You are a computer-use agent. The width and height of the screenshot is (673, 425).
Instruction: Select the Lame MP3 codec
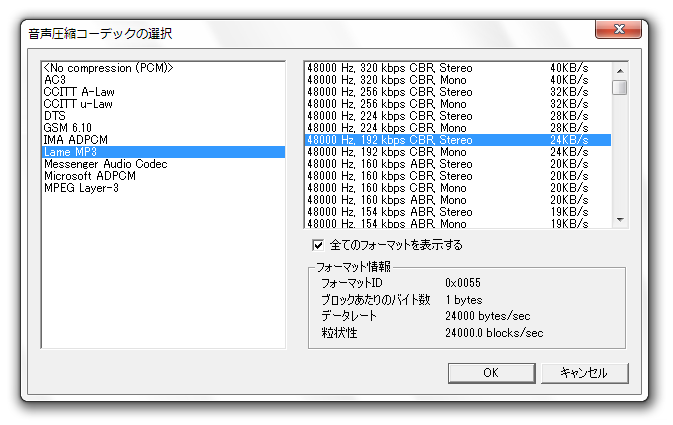coord(163,152)
